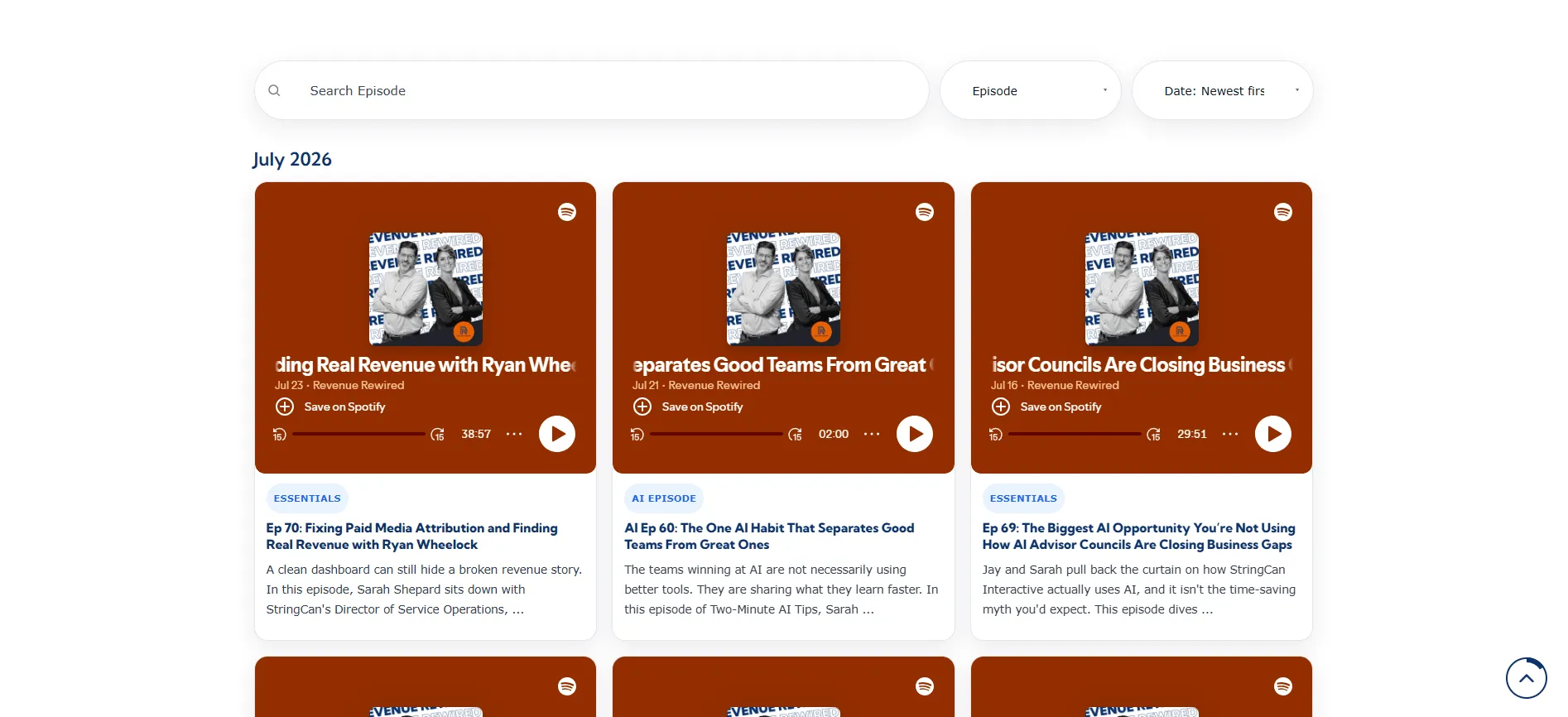1568x717 pixels.
Task: Click the scroll-to-top arrow button
Action: (1527, 678)
